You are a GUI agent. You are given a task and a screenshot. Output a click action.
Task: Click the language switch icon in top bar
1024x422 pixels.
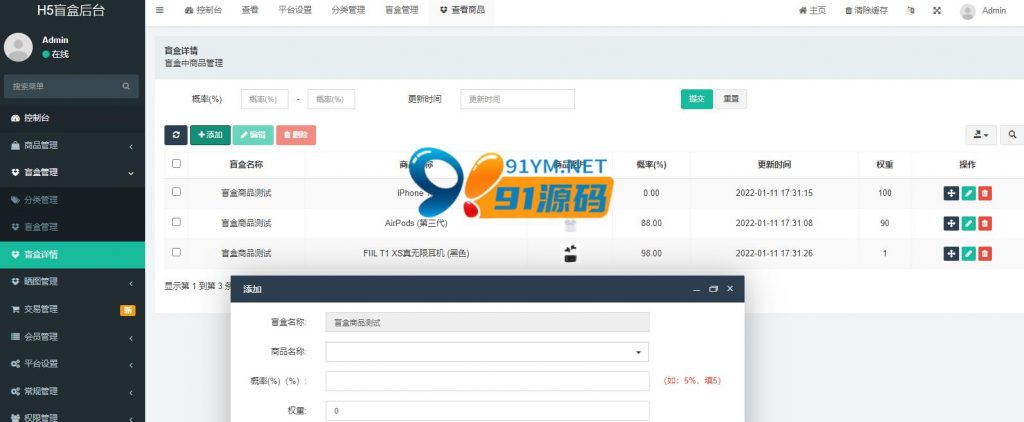pyautogui.click(x=910, y=10)
